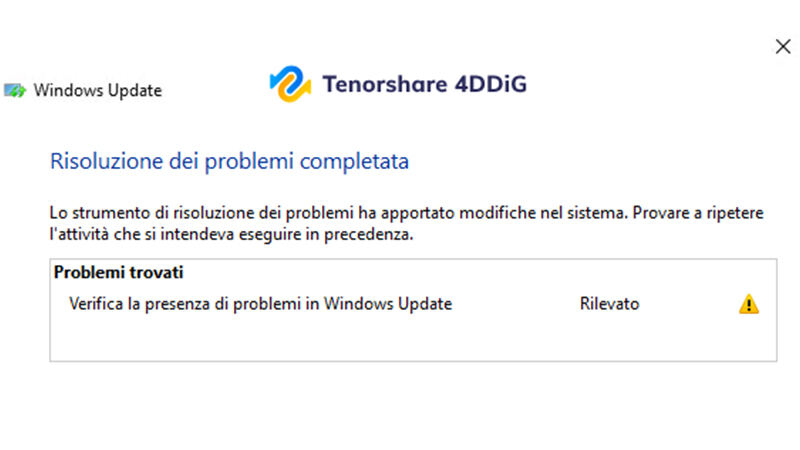Viewport: 800px width, 450px height.
Task: Select the 'Verifica la presenza di problemi' entry
Action: 260,304
